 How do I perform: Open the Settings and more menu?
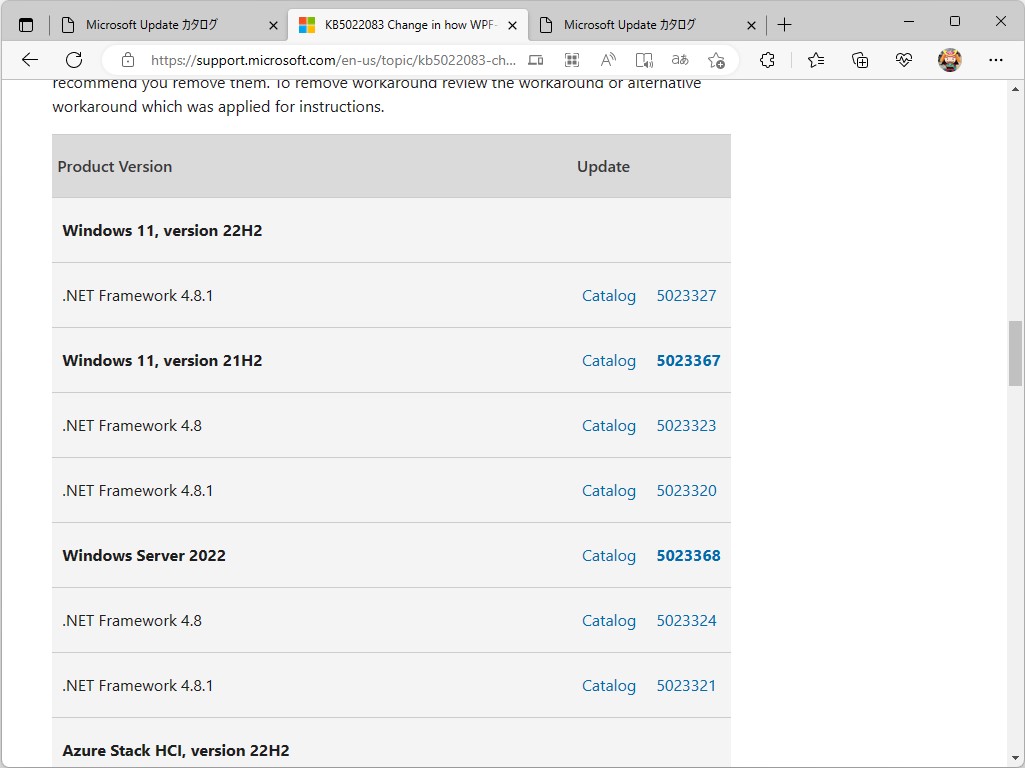(995, 60)
